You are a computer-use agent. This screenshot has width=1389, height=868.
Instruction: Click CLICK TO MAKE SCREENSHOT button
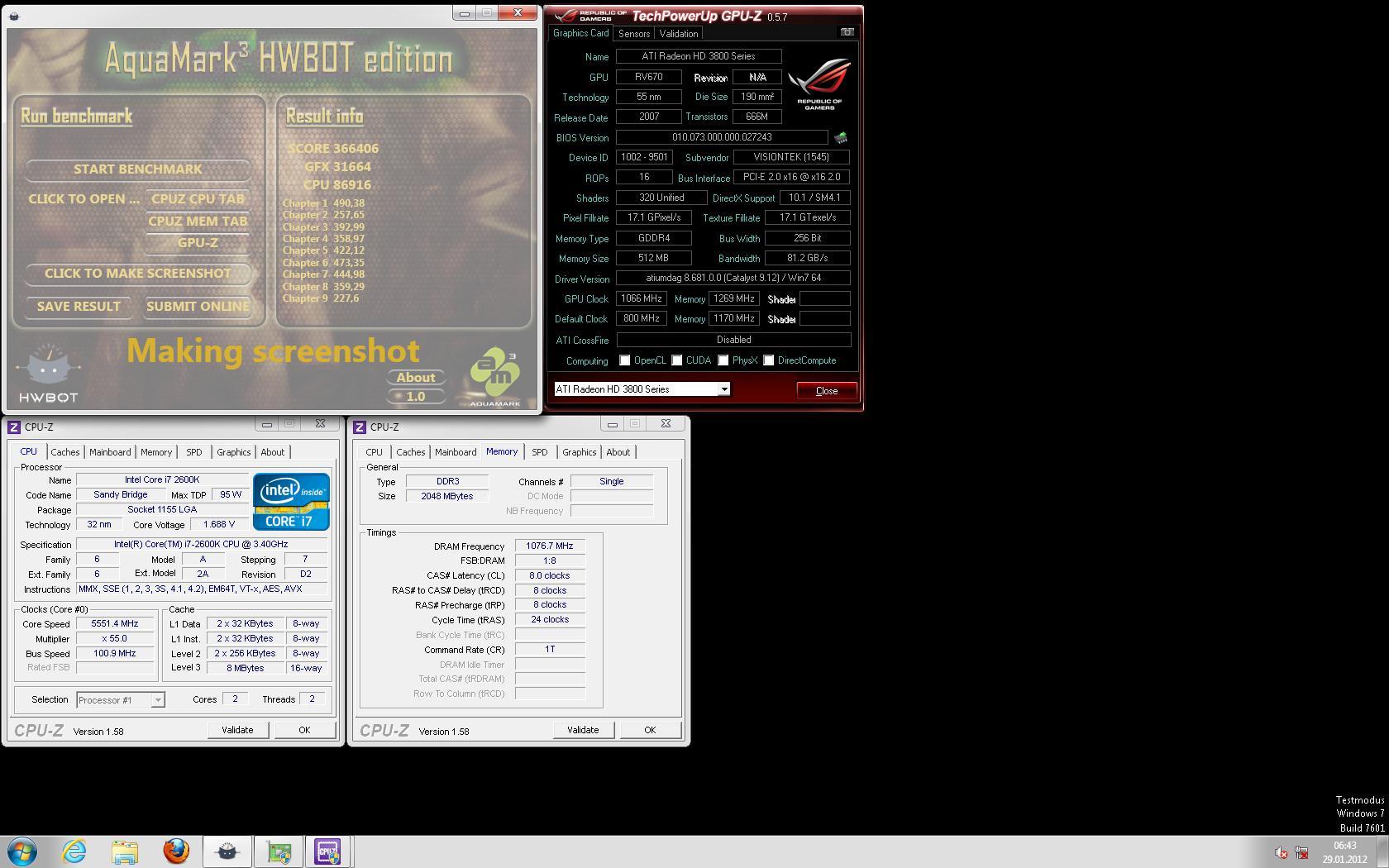pos(138,274)
